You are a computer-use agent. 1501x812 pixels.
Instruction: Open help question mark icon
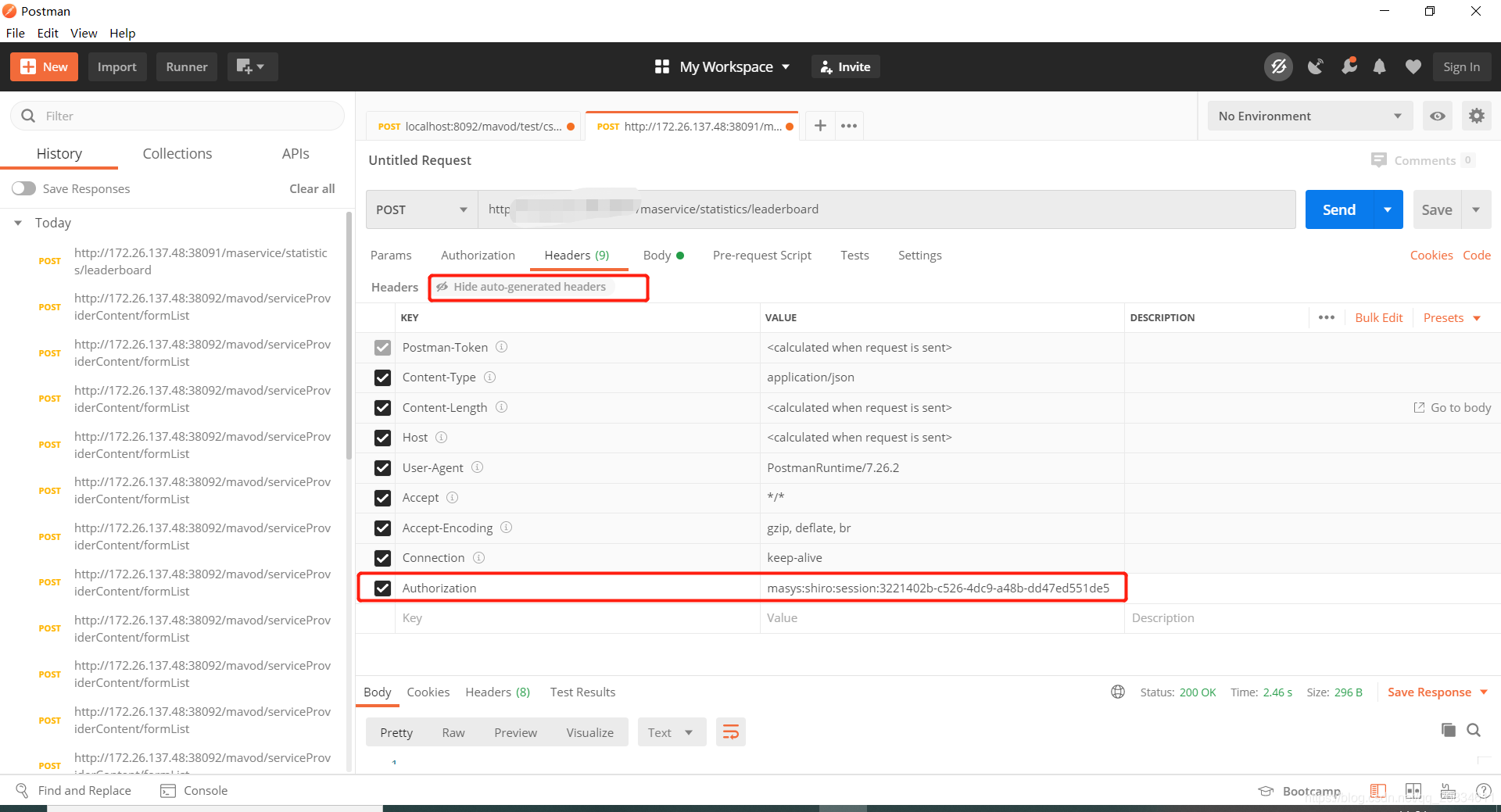[x=1483, y=791]
